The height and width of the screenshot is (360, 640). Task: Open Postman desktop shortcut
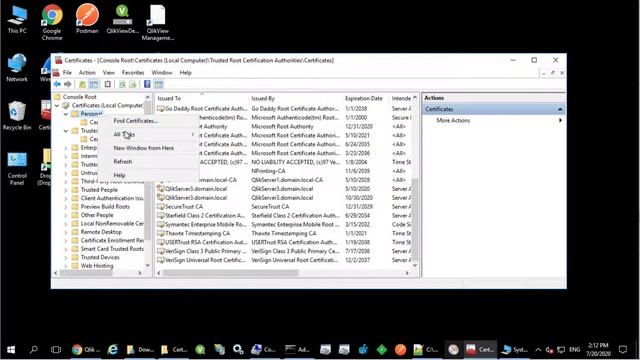click(x=87, y=19)
